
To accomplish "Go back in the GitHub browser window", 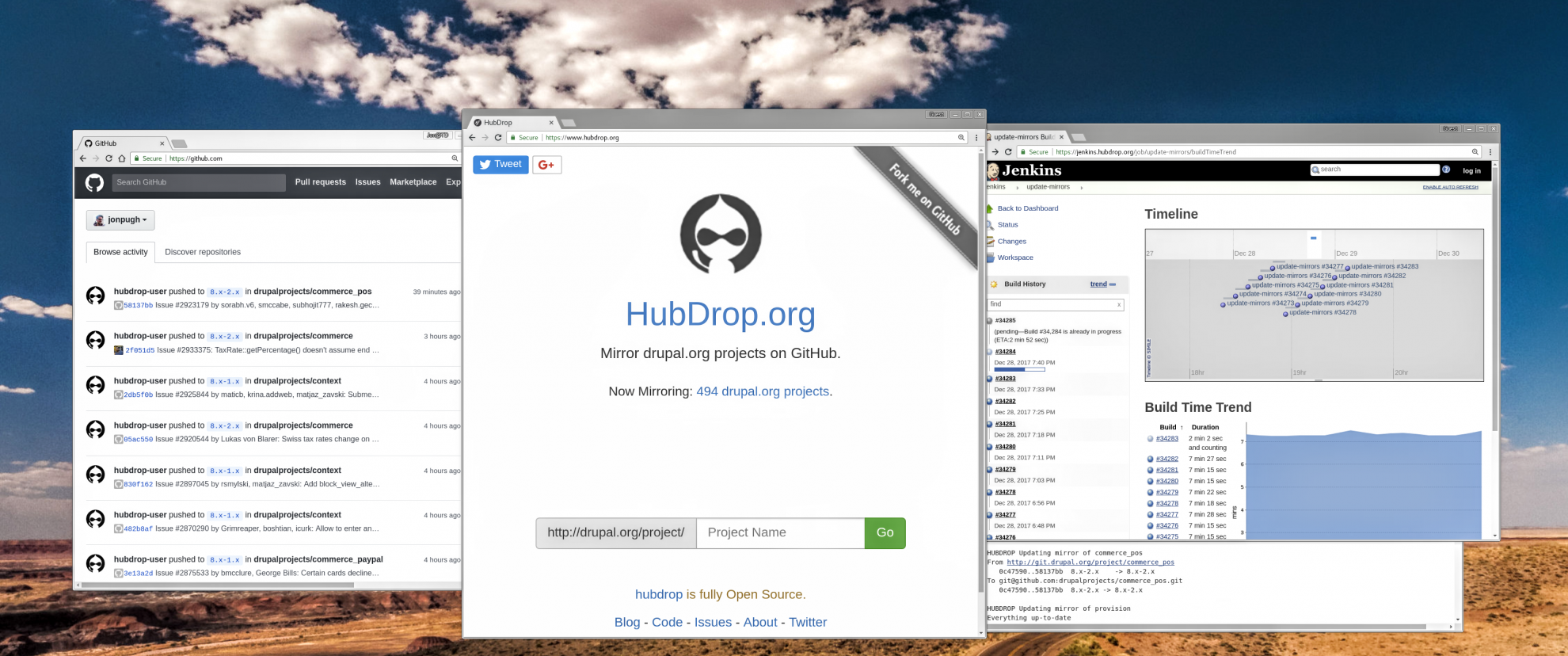I will coord(82,158).
